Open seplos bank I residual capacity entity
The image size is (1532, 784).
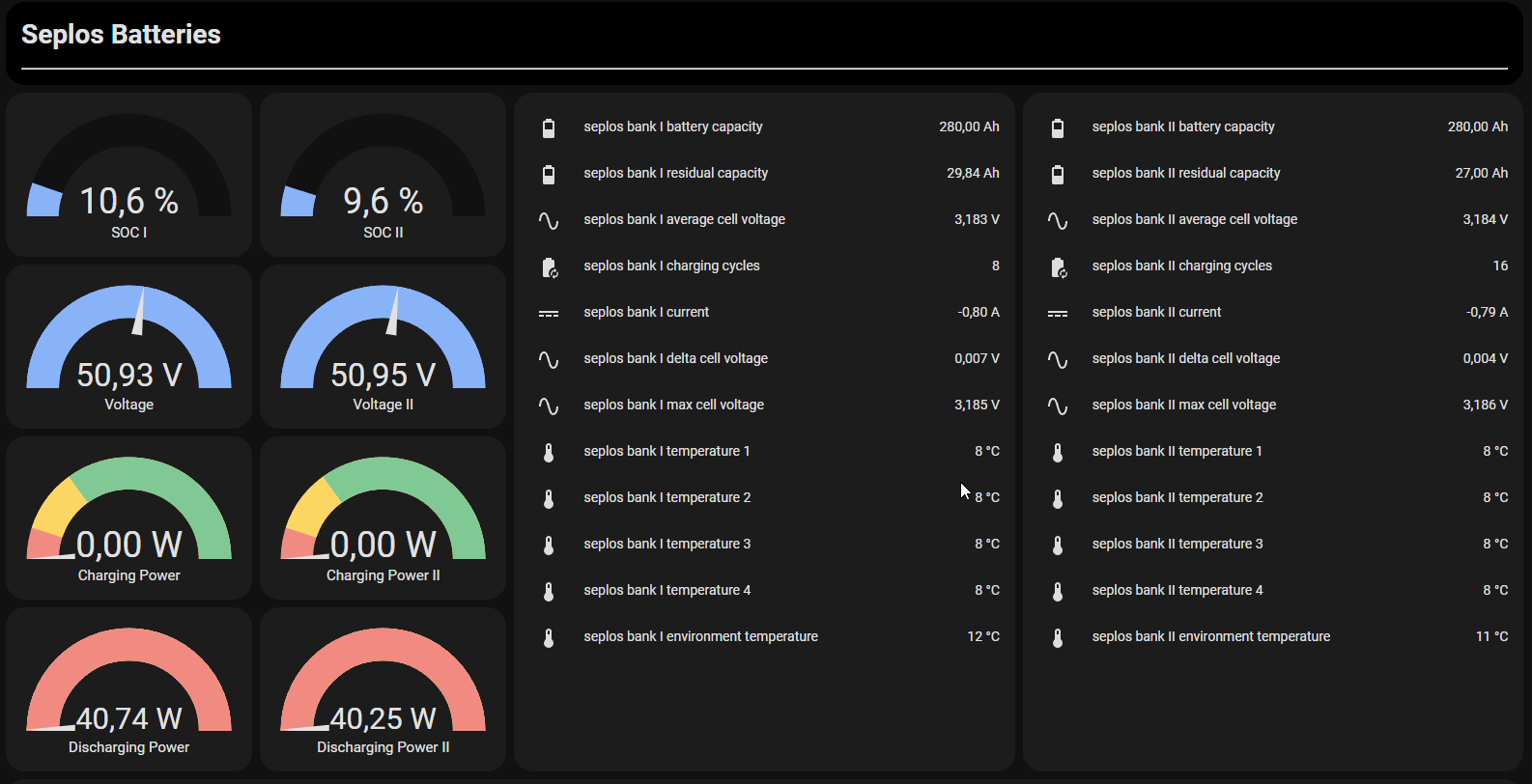[764, 173]
